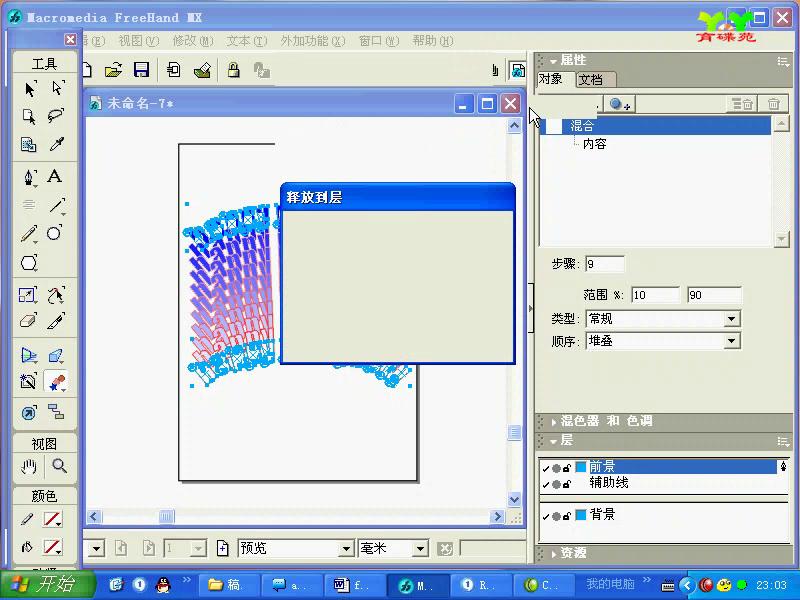Select the Ellipse tool

click(55, 233)
